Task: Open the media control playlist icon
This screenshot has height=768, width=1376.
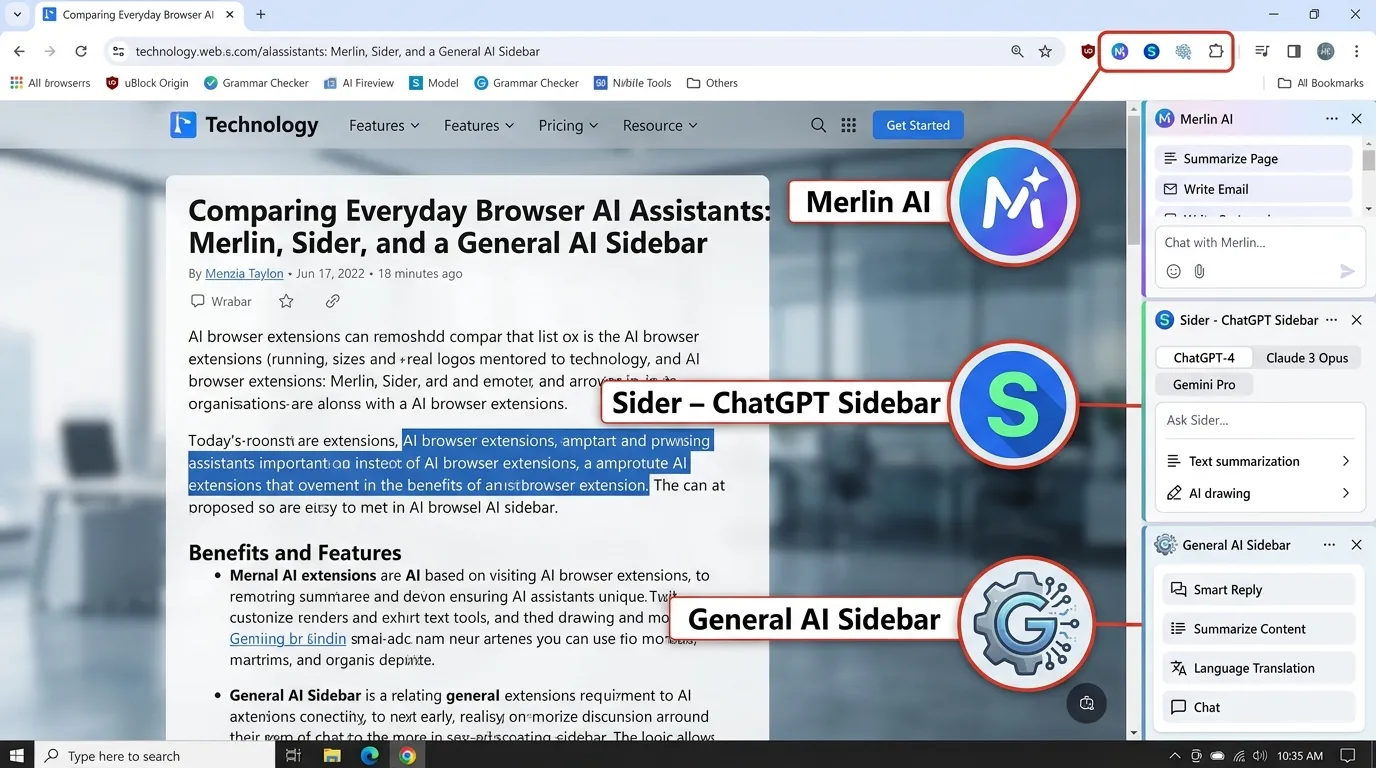Action: [1262, 51]
